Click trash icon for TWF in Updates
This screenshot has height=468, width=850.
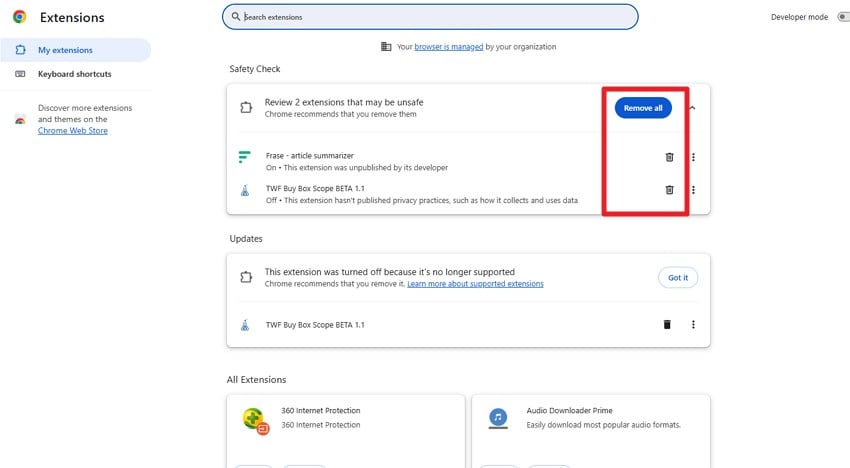point(667,325)
